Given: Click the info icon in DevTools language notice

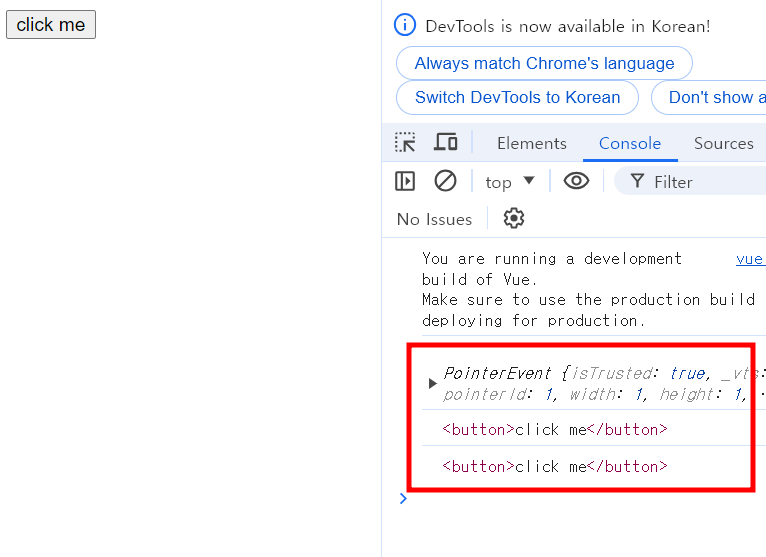Looking at the screenshot, I should point(404,25).
